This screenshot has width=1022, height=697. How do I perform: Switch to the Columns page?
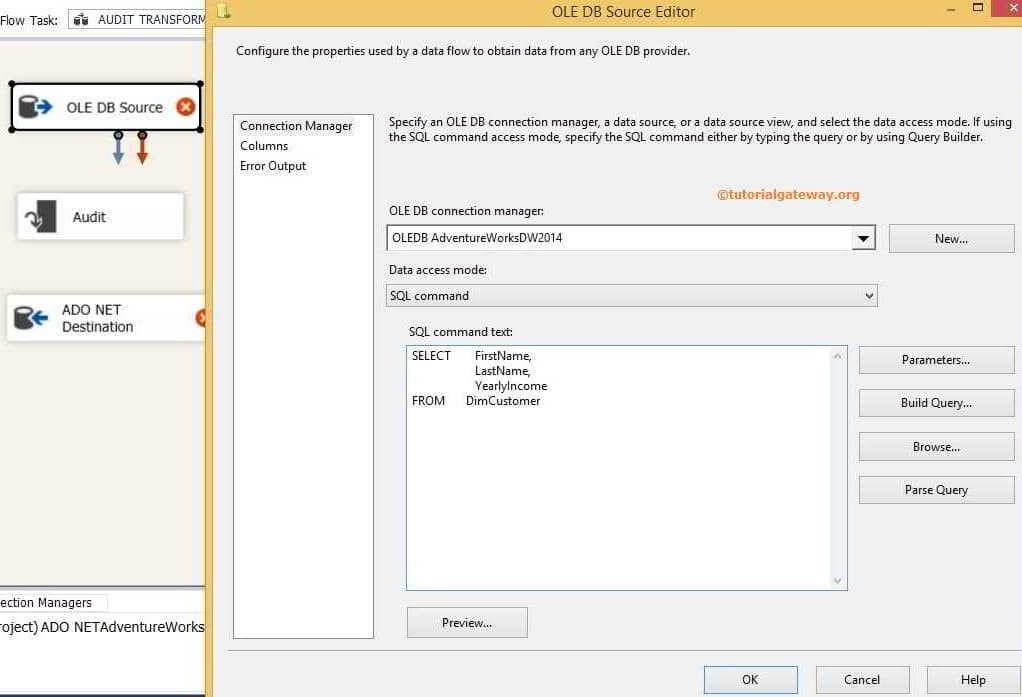(264, 145)
